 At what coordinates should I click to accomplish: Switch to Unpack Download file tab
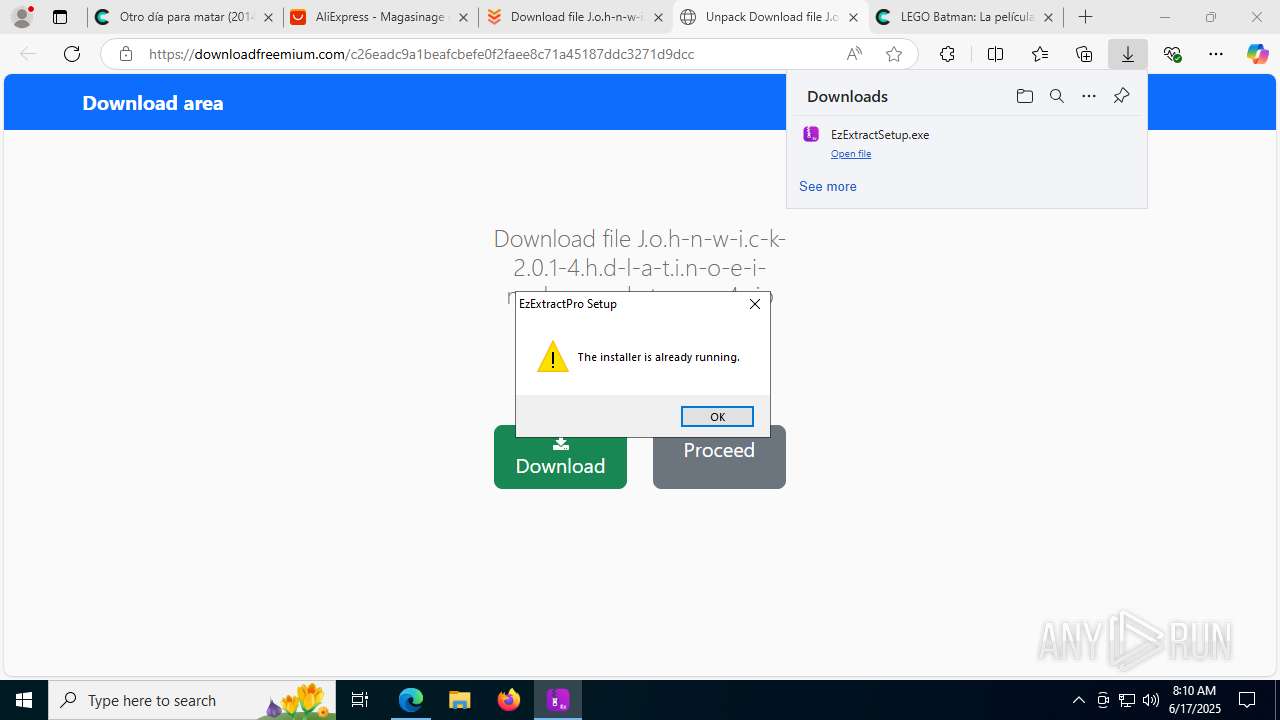click(x=769, y=17)
